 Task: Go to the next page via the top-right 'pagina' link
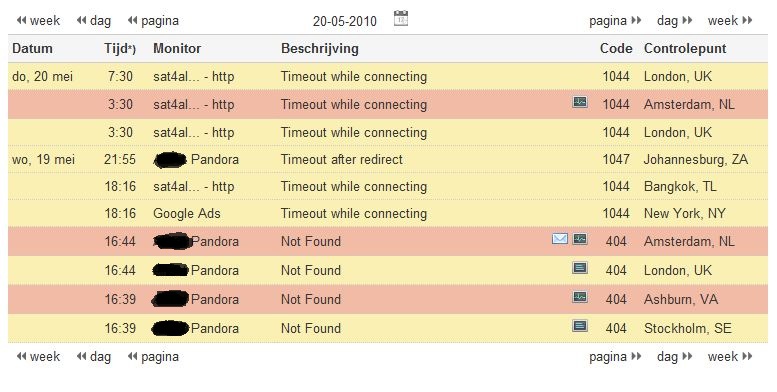[x=615, y=21]
